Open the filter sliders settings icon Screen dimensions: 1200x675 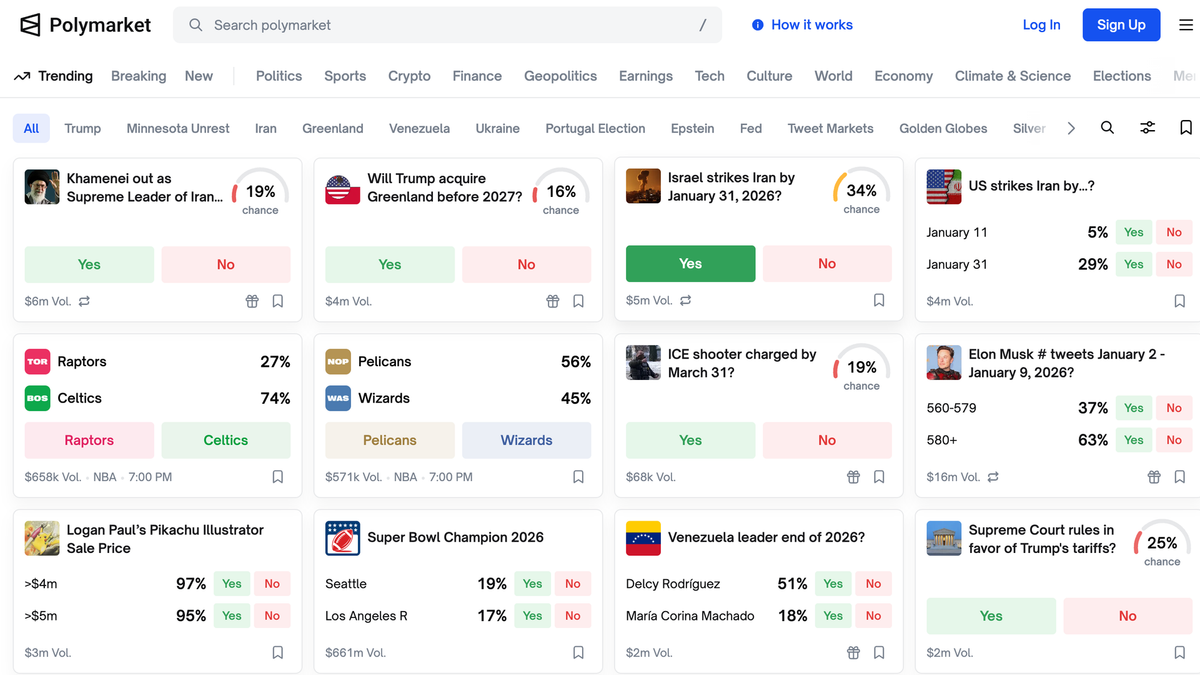1147,128
